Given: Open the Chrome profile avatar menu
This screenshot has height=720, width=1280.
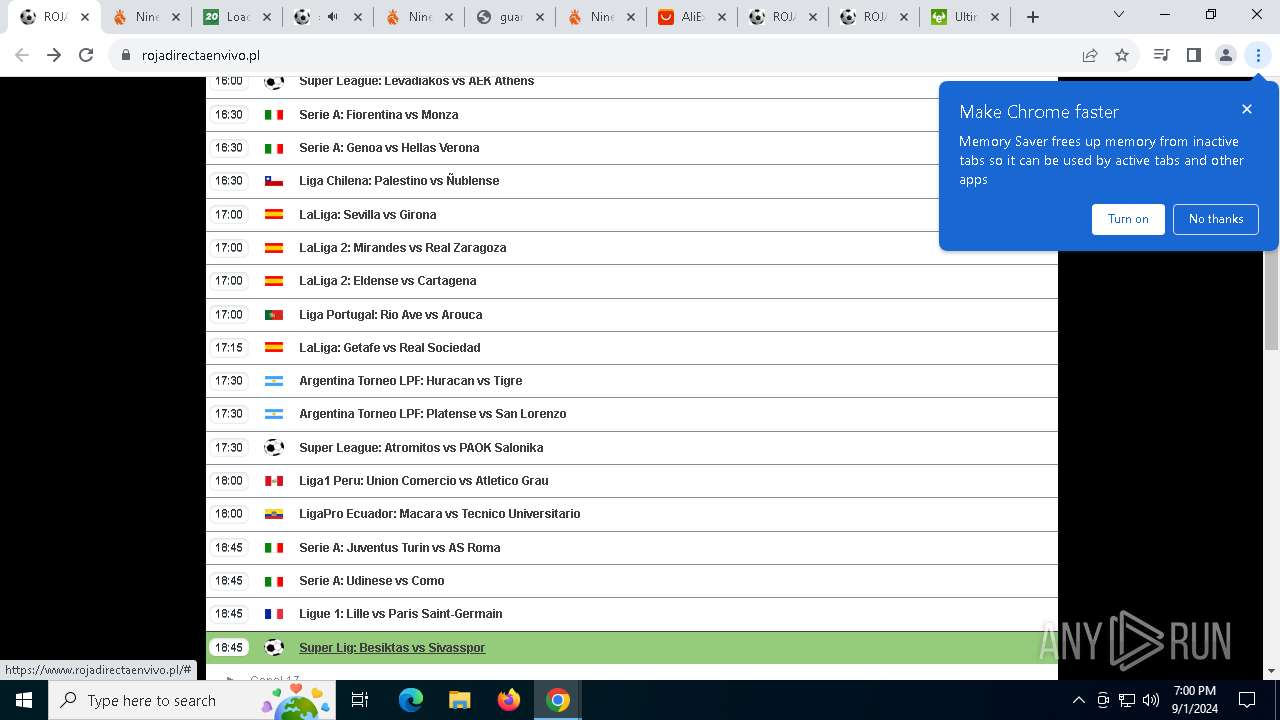Looking at the screenshot, I should coord(1226,55).
